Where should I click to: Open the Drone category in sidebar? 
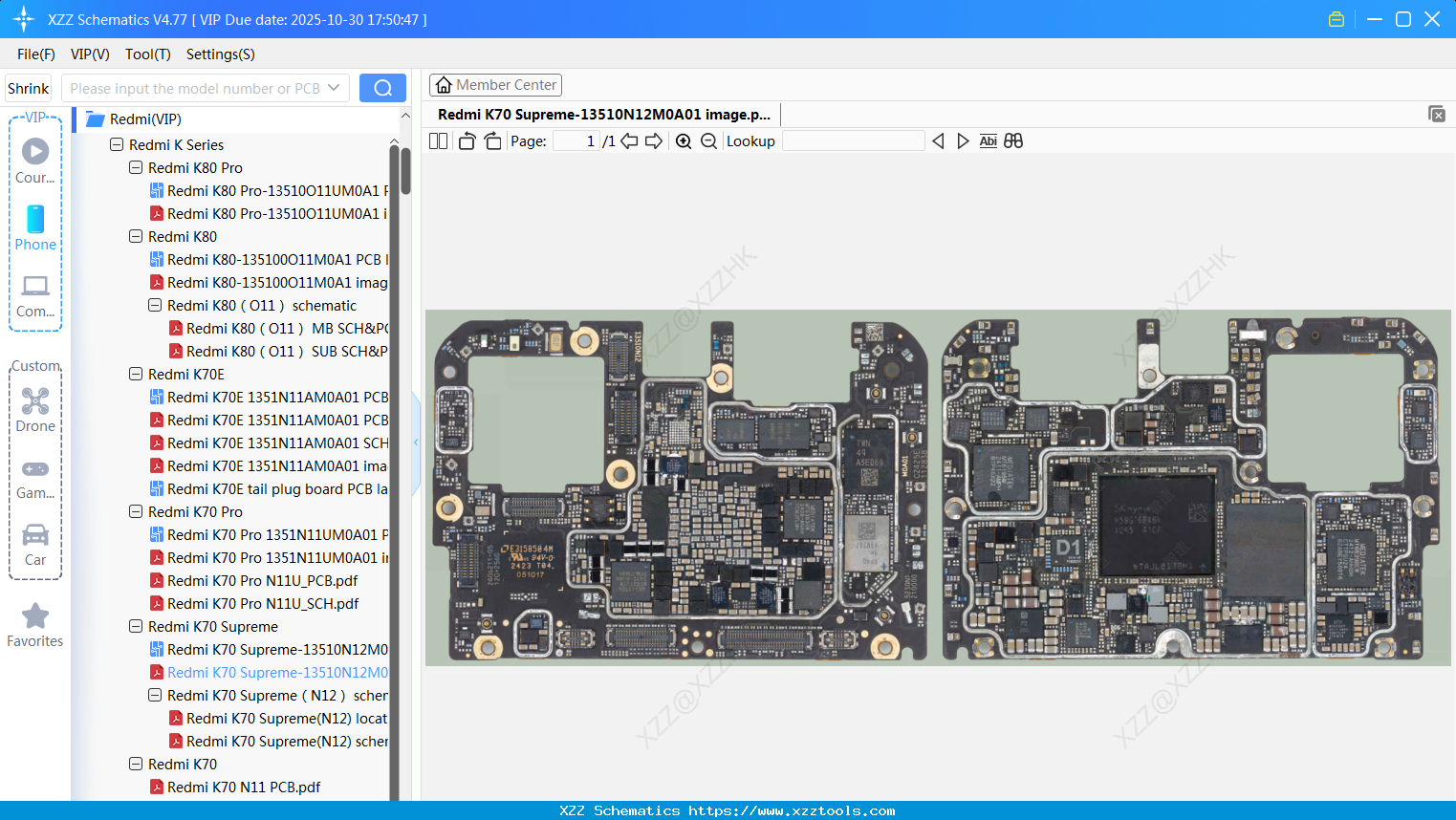click(35, 409)
